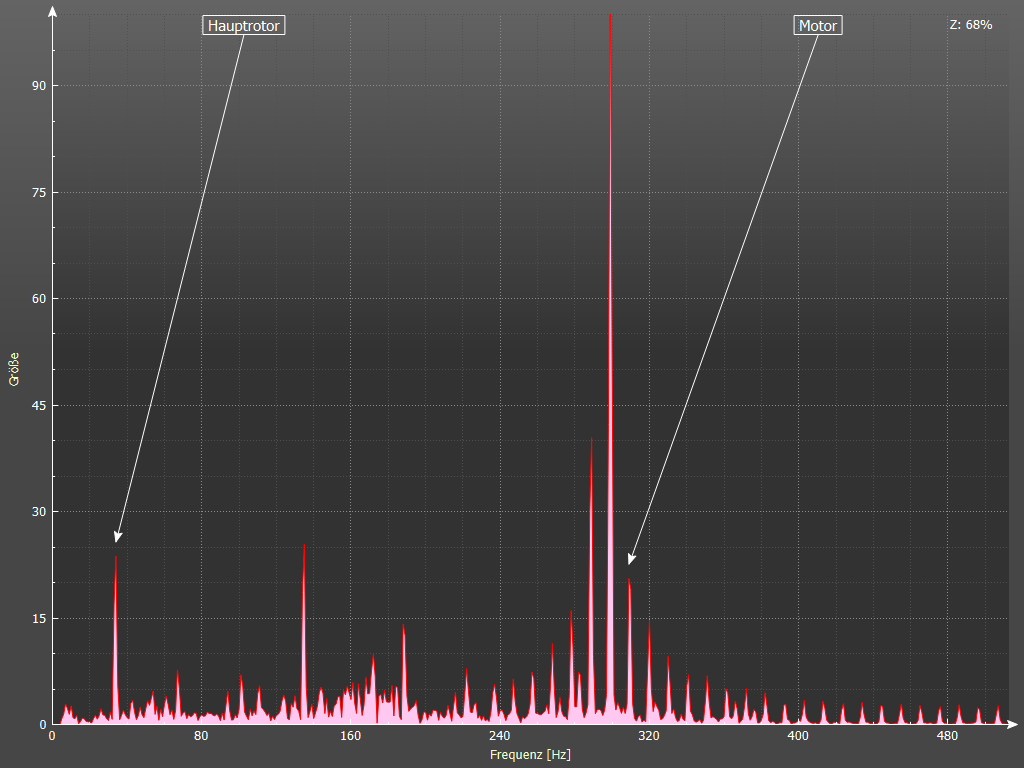Click the arrowhead at the Hauptrotor peak
This screenshot has height=768, width=1024.
click(118, 538)
